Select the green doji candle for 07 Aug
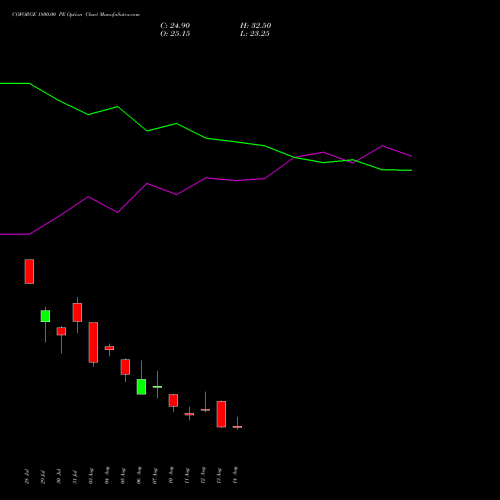Viewport: 500px width, 500px height. point(157,387)
